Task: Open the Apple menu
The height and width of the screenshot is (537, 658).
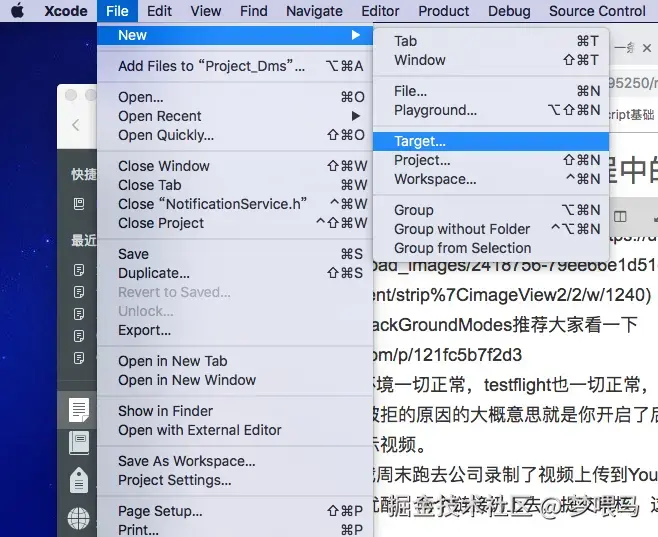Action: 18,10
